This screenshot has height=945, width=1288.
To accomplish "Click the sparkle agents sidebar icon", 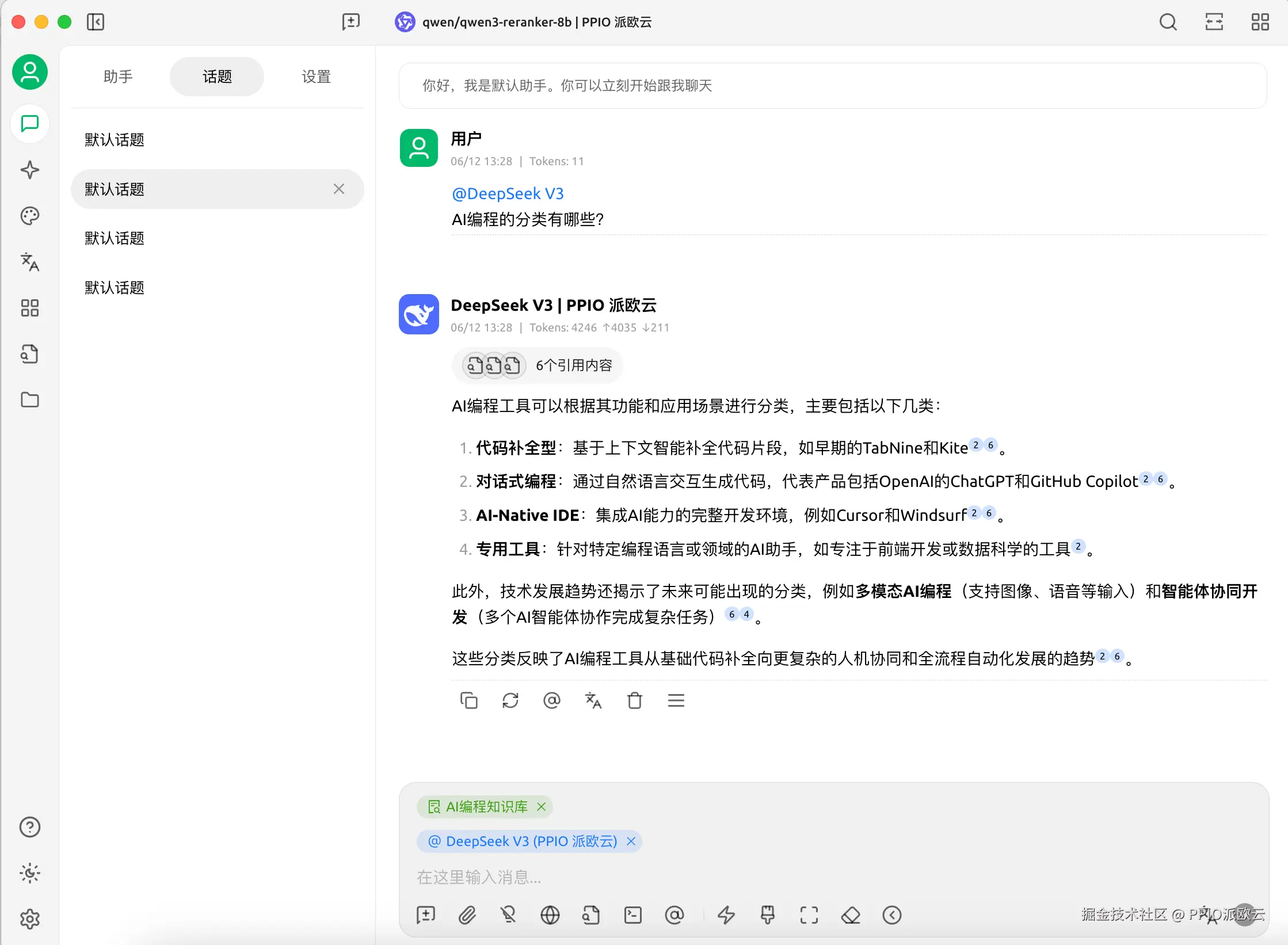I will click(30, 170).
